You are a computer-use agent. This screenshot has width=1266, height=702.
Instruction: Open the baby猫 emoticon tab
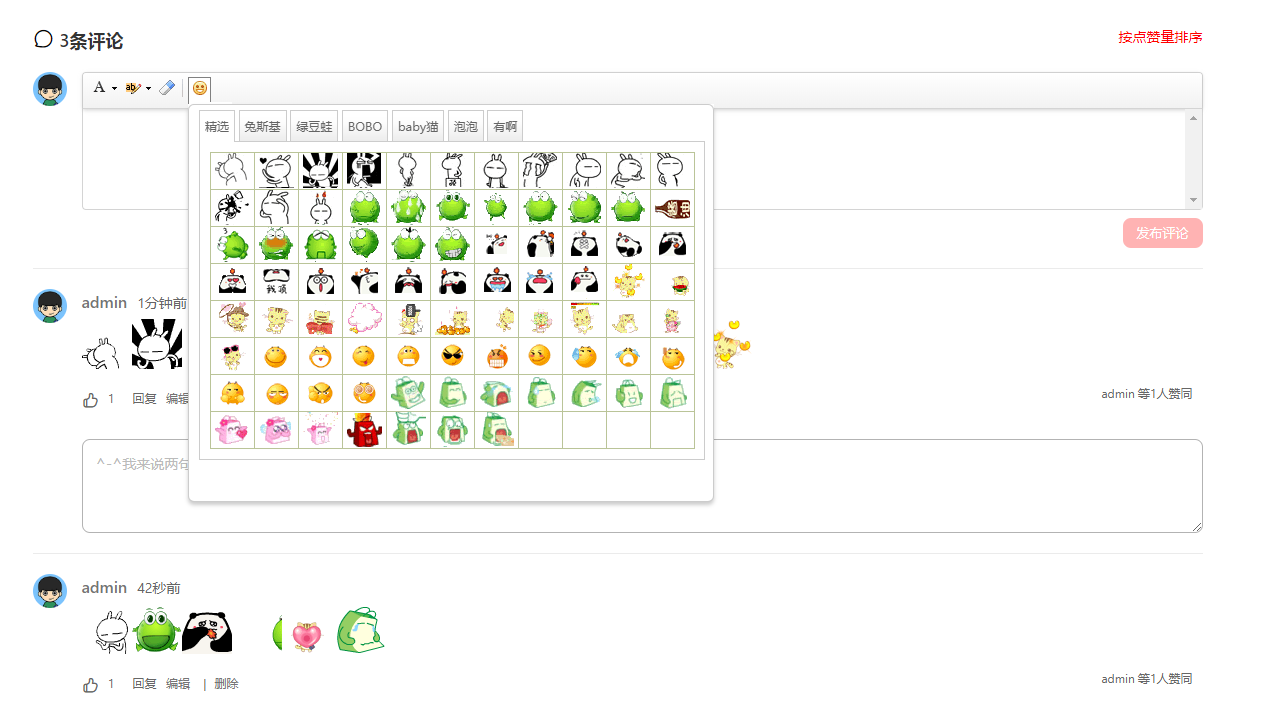click(418, 126)
